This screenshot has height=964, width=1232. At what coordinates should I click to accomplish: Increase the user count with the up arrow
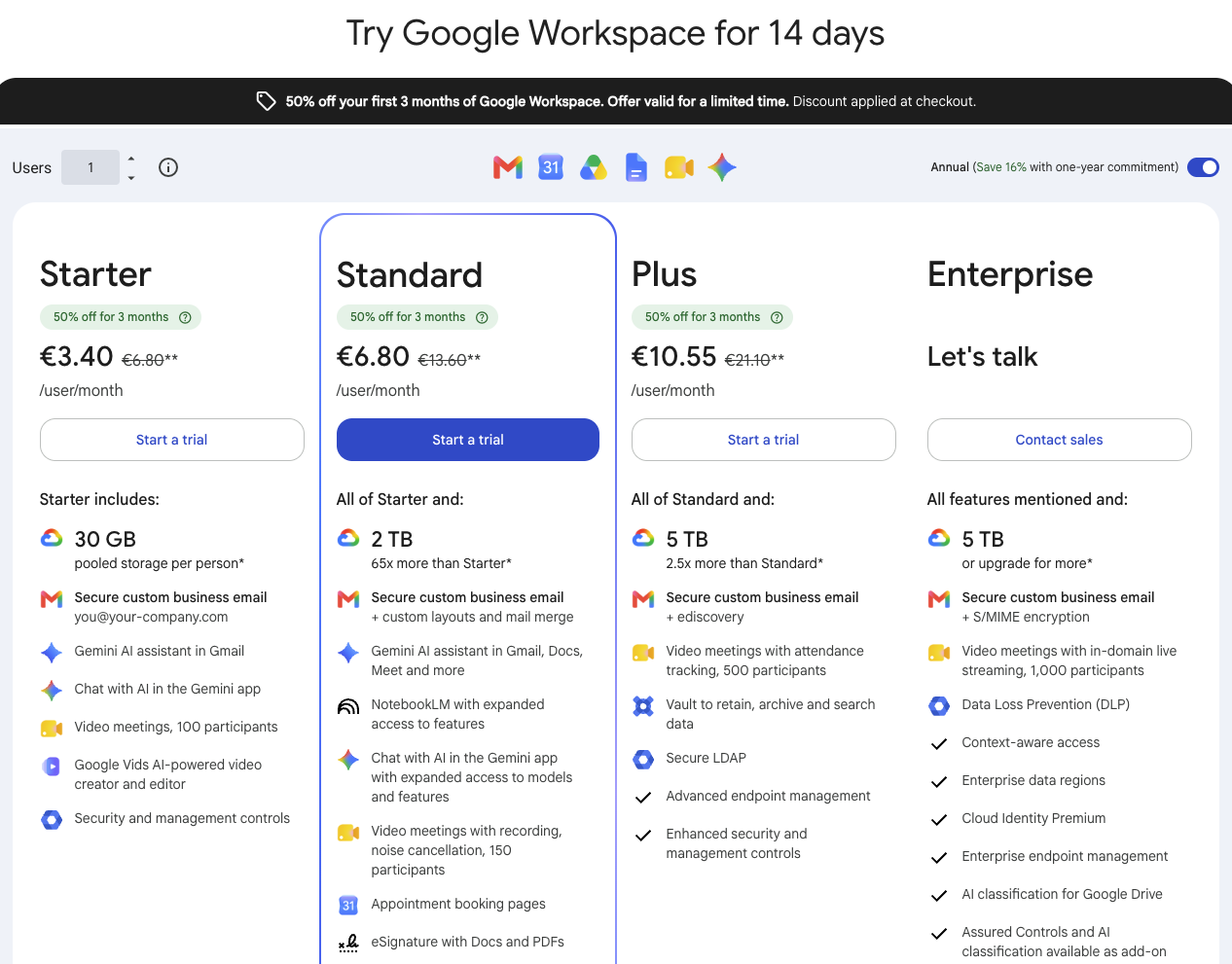pos(131,159)
